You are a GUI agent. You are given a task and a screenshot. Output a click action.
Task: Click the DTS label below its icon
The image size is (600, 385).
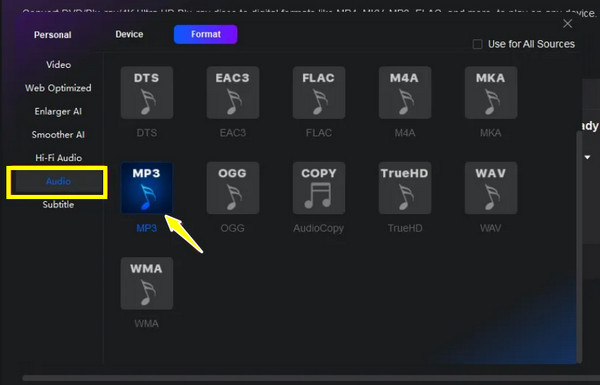click(x=147, y=133)
